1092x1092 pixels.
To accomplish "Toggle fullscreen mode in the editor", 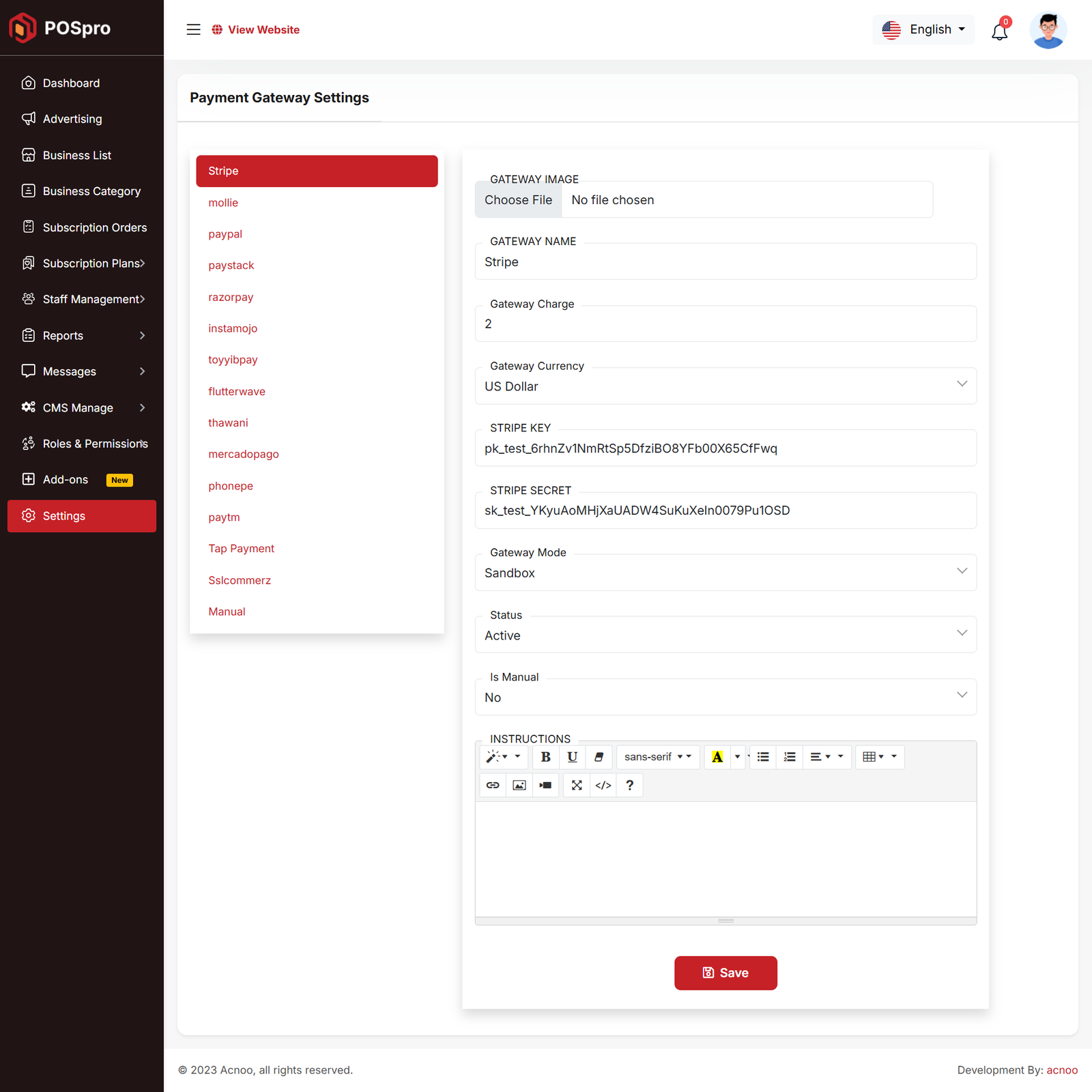I will 577,785.
